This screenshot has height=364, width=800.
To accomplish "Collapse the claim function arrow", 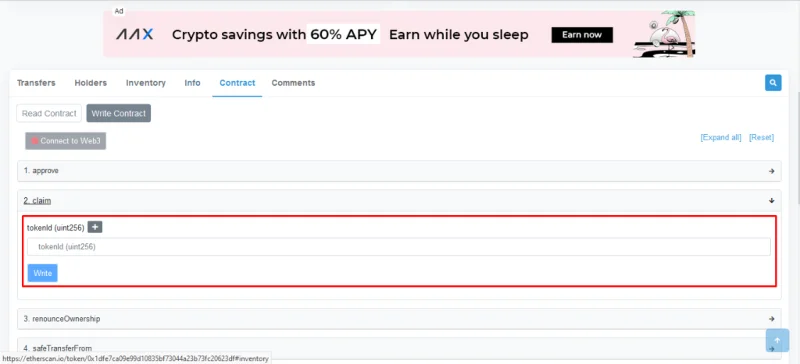I will (x=771, y=201).
